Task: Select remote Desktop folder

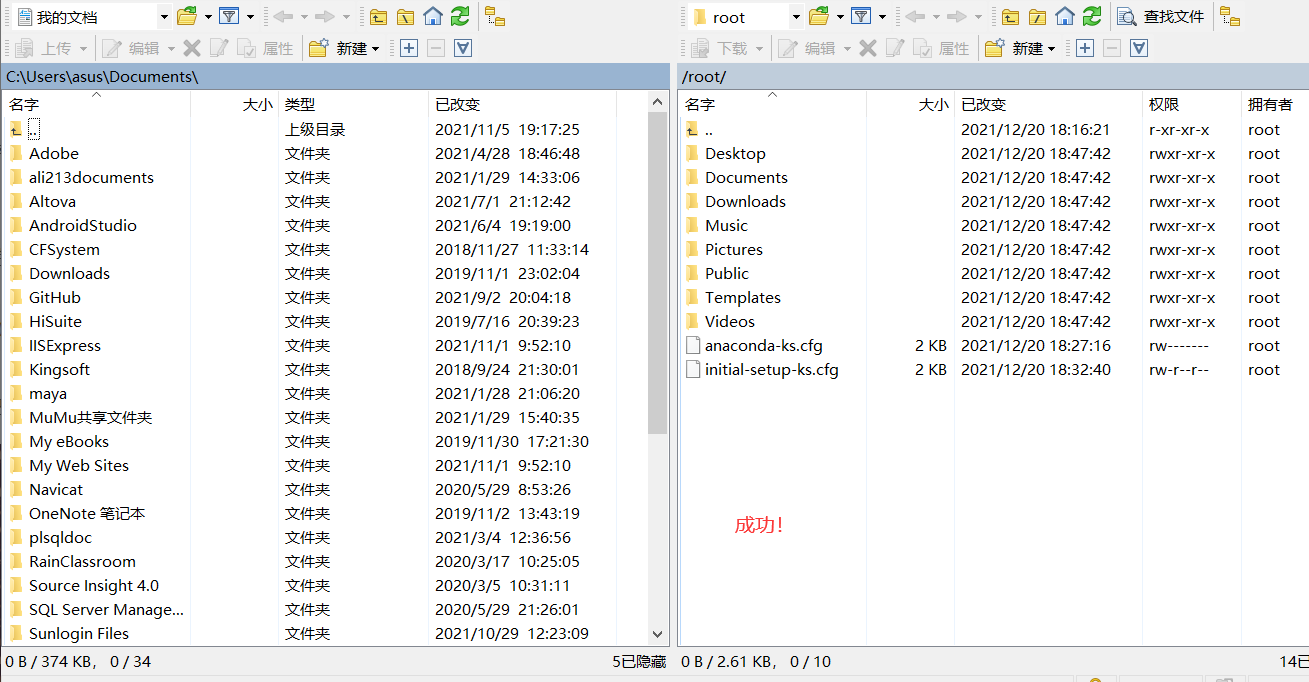Action: click(735, 153)
